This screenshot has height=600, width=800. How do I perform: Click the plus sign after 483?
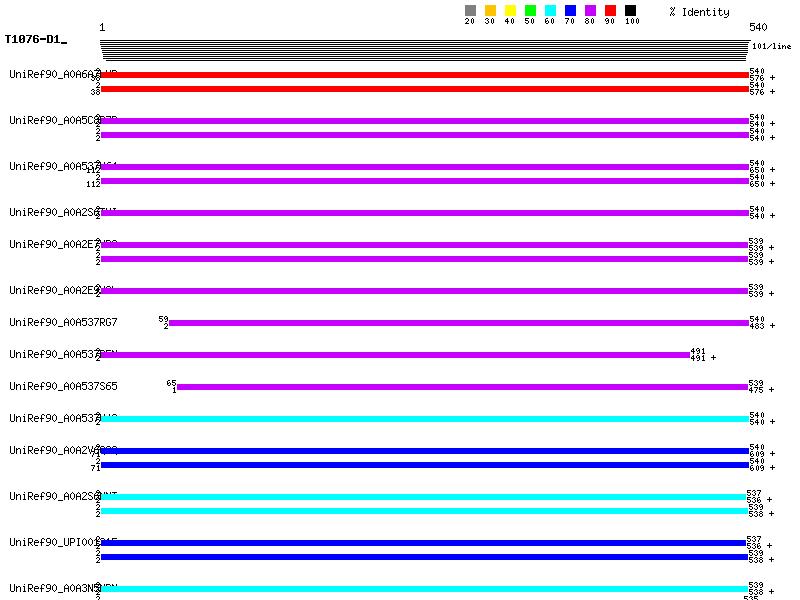point(772,326)
